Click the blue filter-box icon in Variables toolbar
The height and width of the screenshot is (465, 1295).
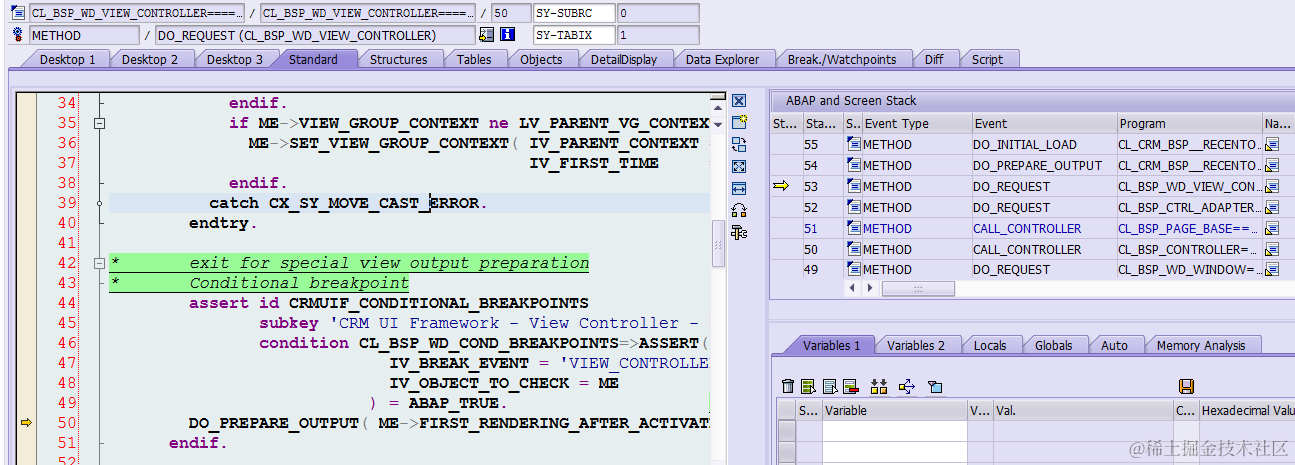[935, 386]
